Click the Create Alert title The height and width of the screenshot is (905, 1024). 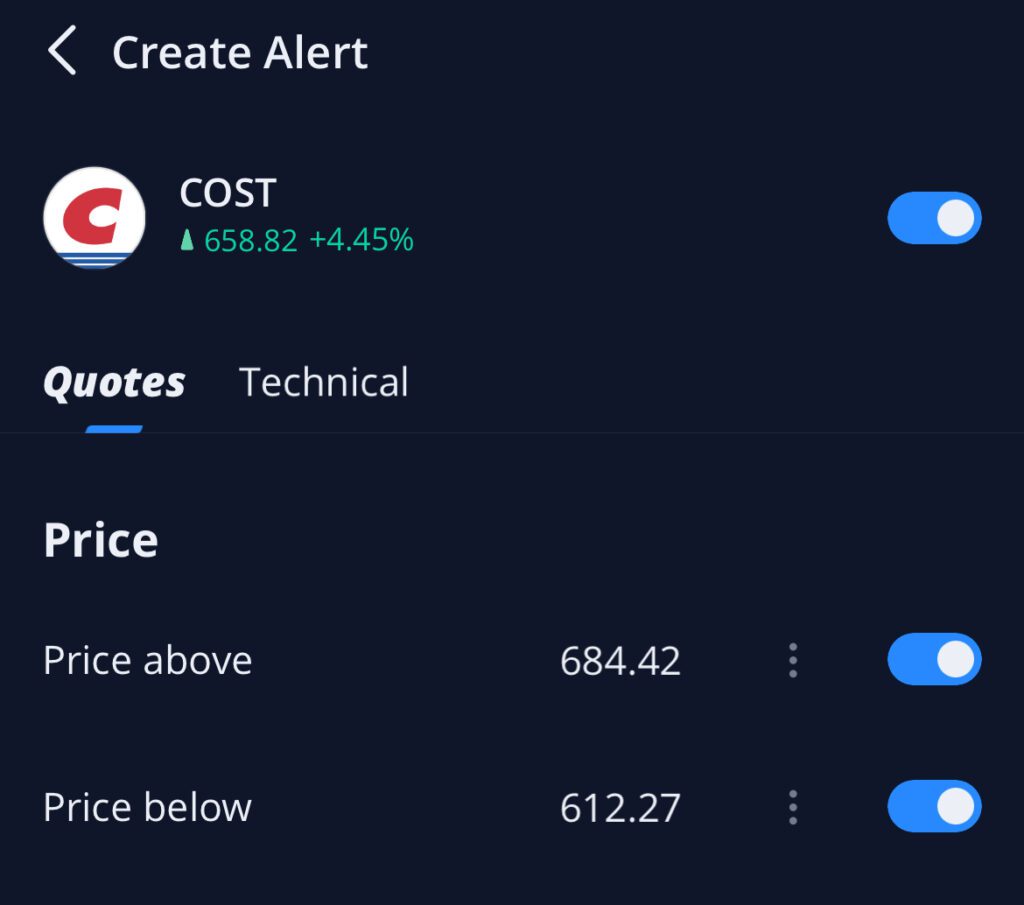[240, 52]
